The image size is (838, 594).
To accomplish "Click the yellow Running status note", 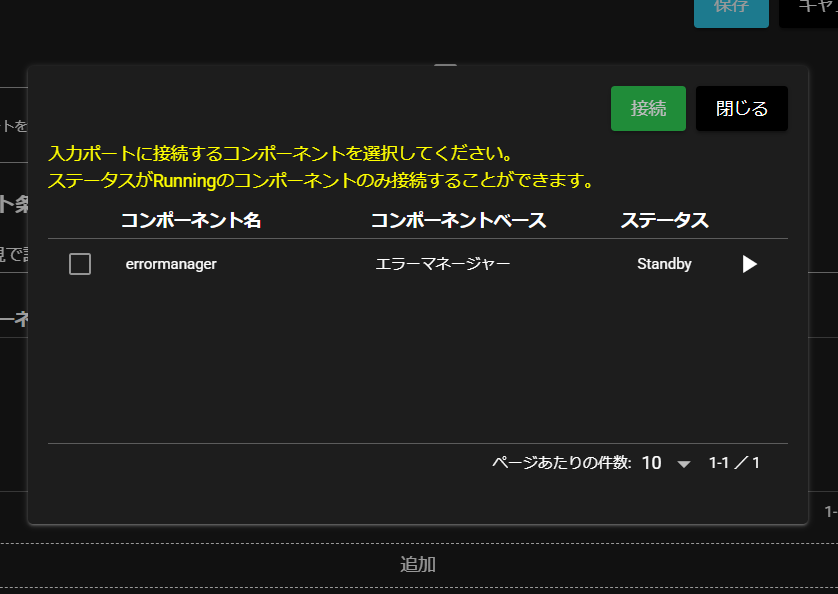I will point(321,181).
